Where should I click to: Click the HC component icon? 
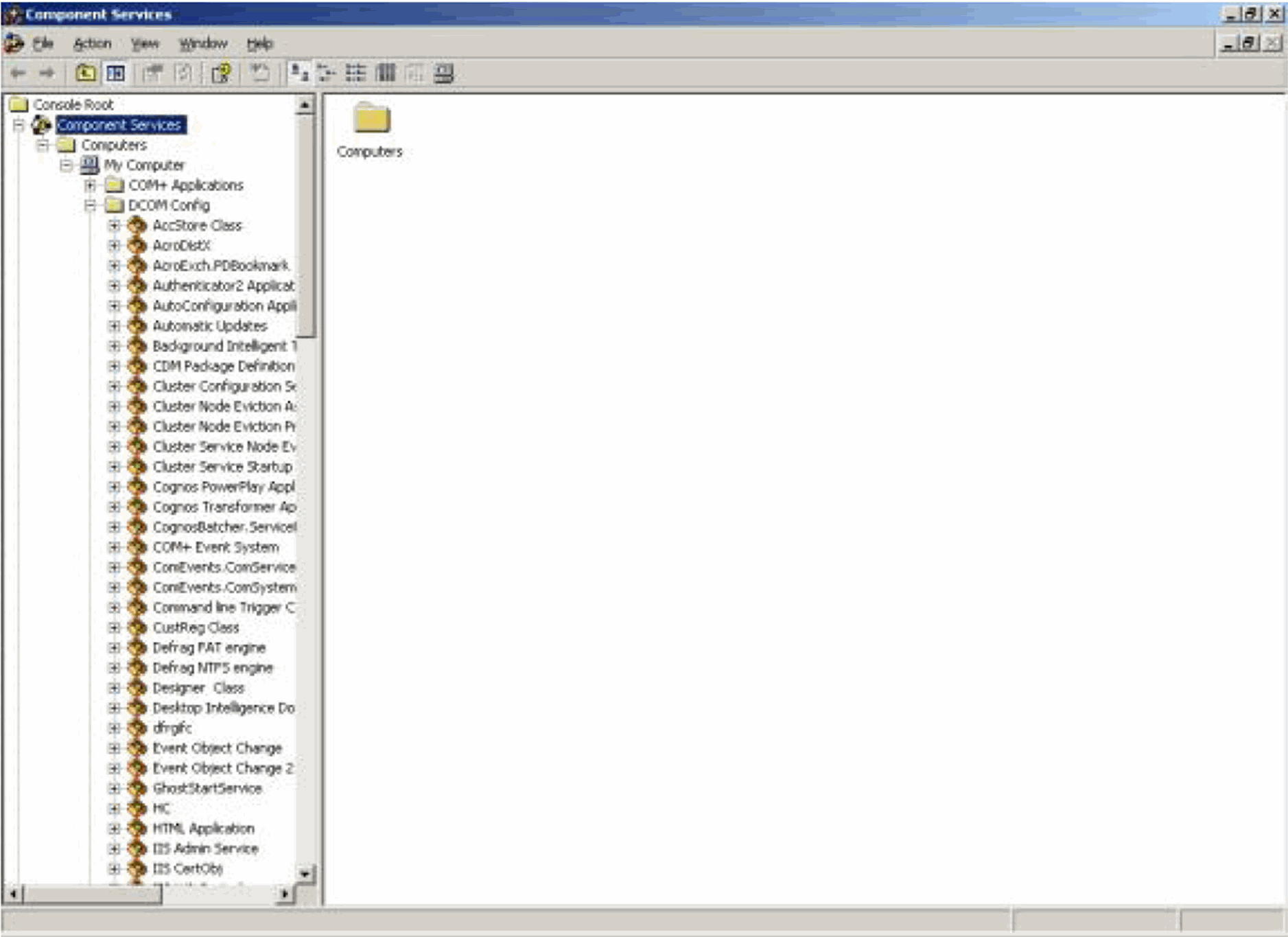click(138, 808)
